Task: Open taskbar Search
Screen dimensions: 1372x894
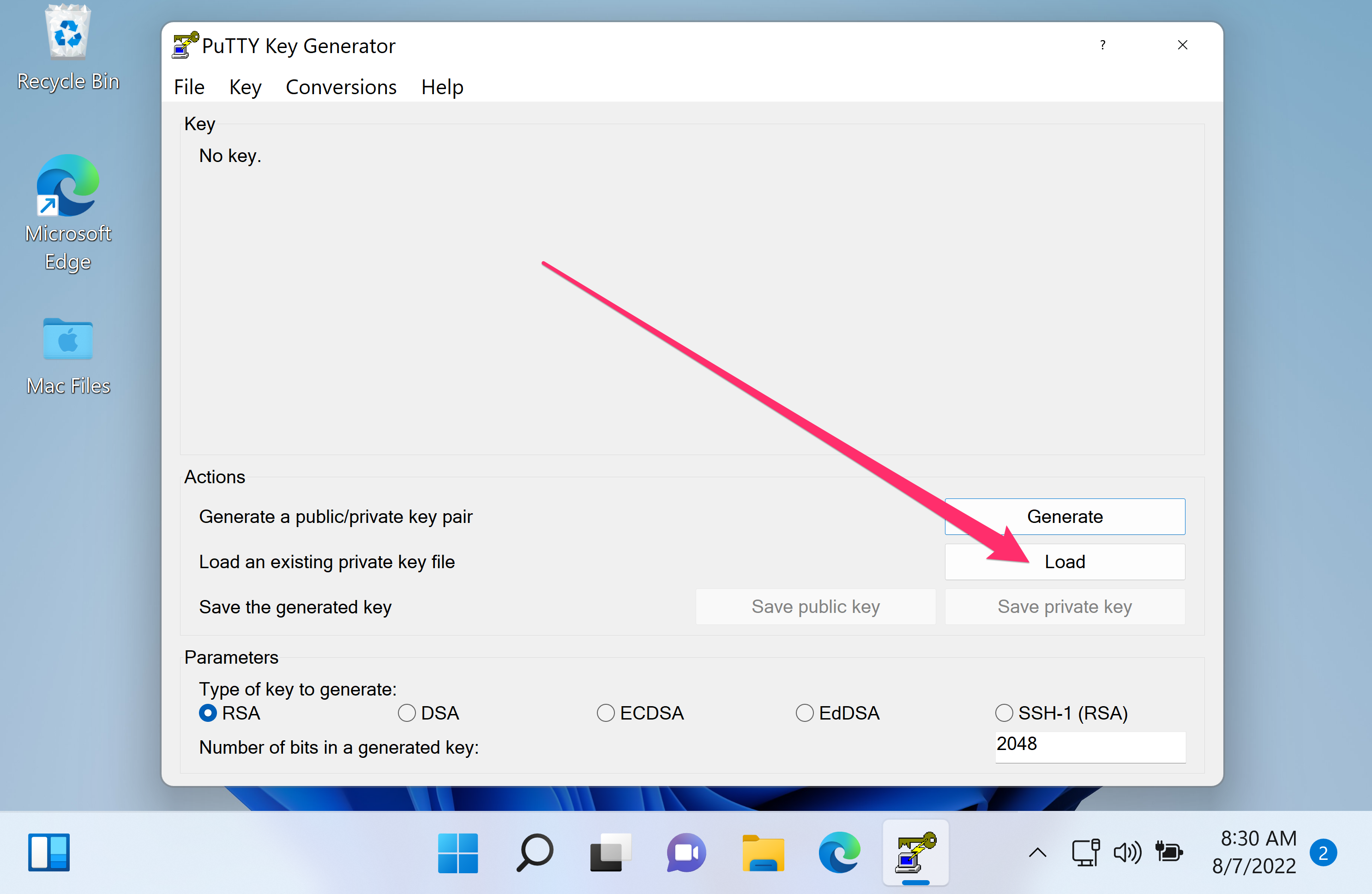Action: pyautogui.click(x=535, y=852)
